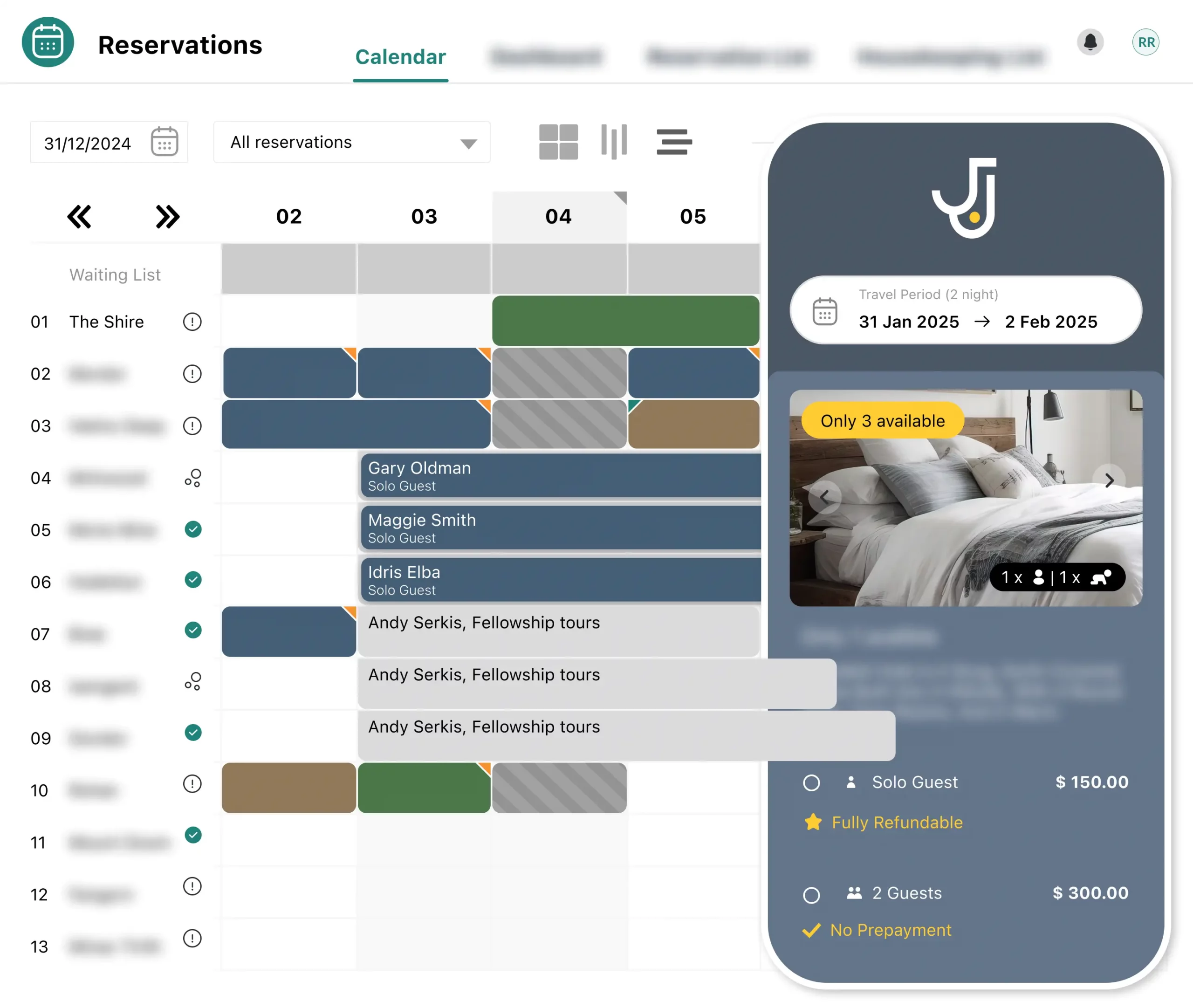
Task: Go to previous dates with double-left arrows
Action: [x=79, y=217]
